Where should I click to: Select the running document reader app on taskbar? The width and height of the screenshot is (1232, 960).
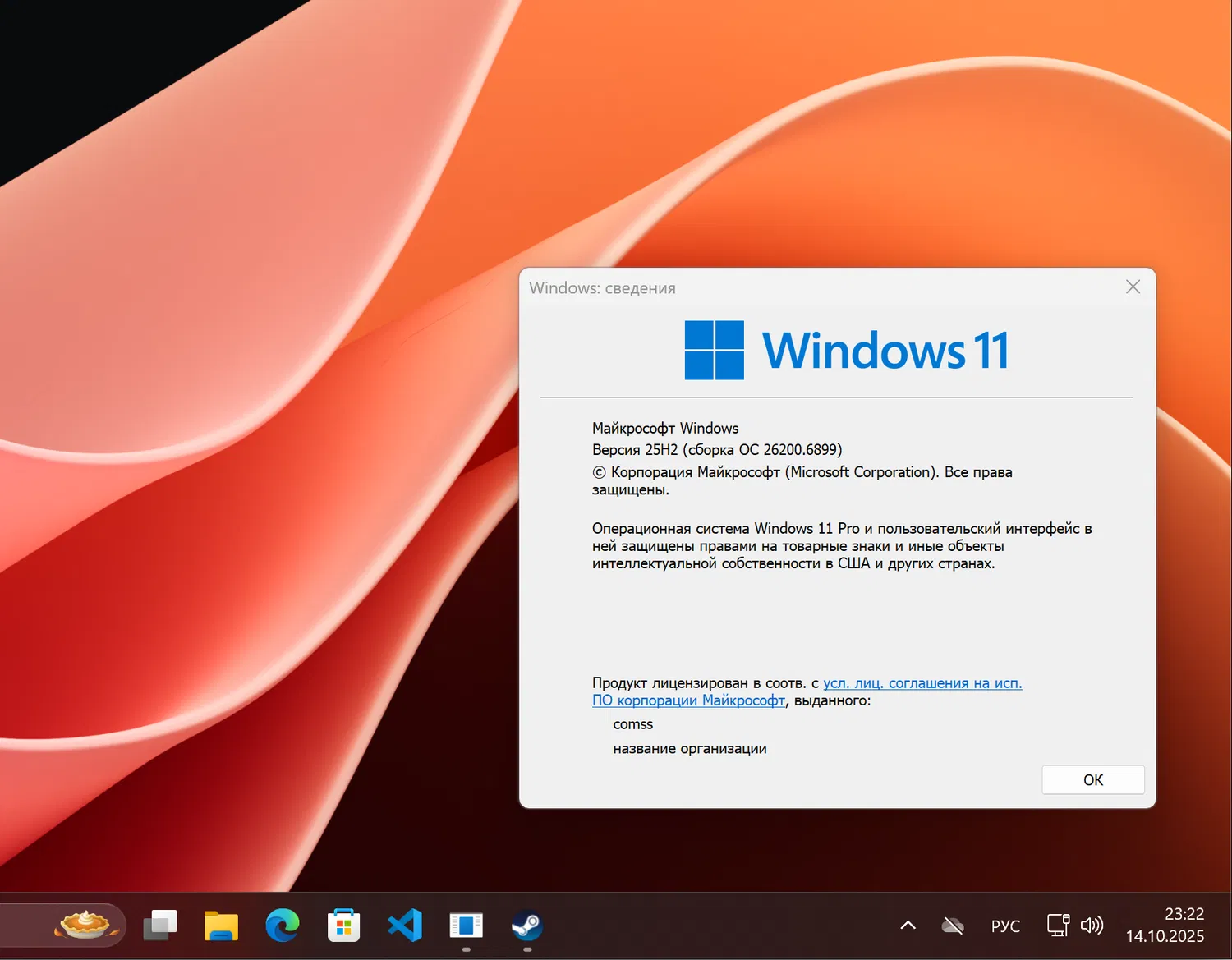(466, 925)
